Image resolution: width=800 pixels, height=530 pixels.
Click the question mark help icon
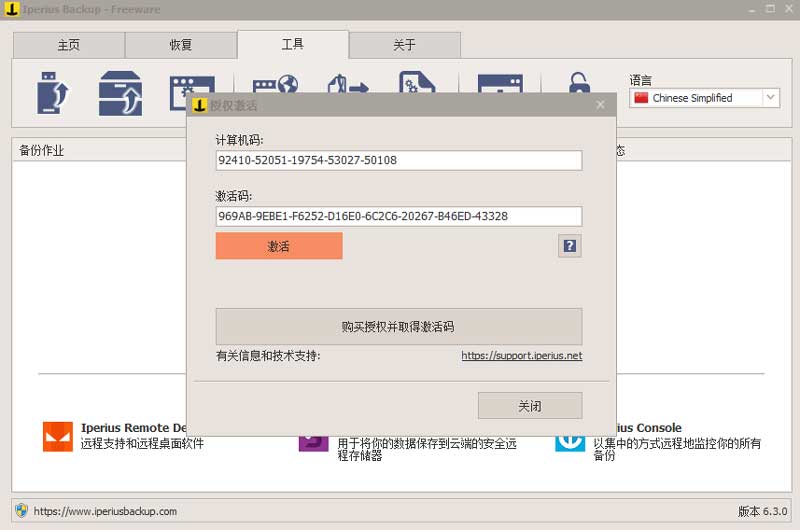(x=570, y=246)
